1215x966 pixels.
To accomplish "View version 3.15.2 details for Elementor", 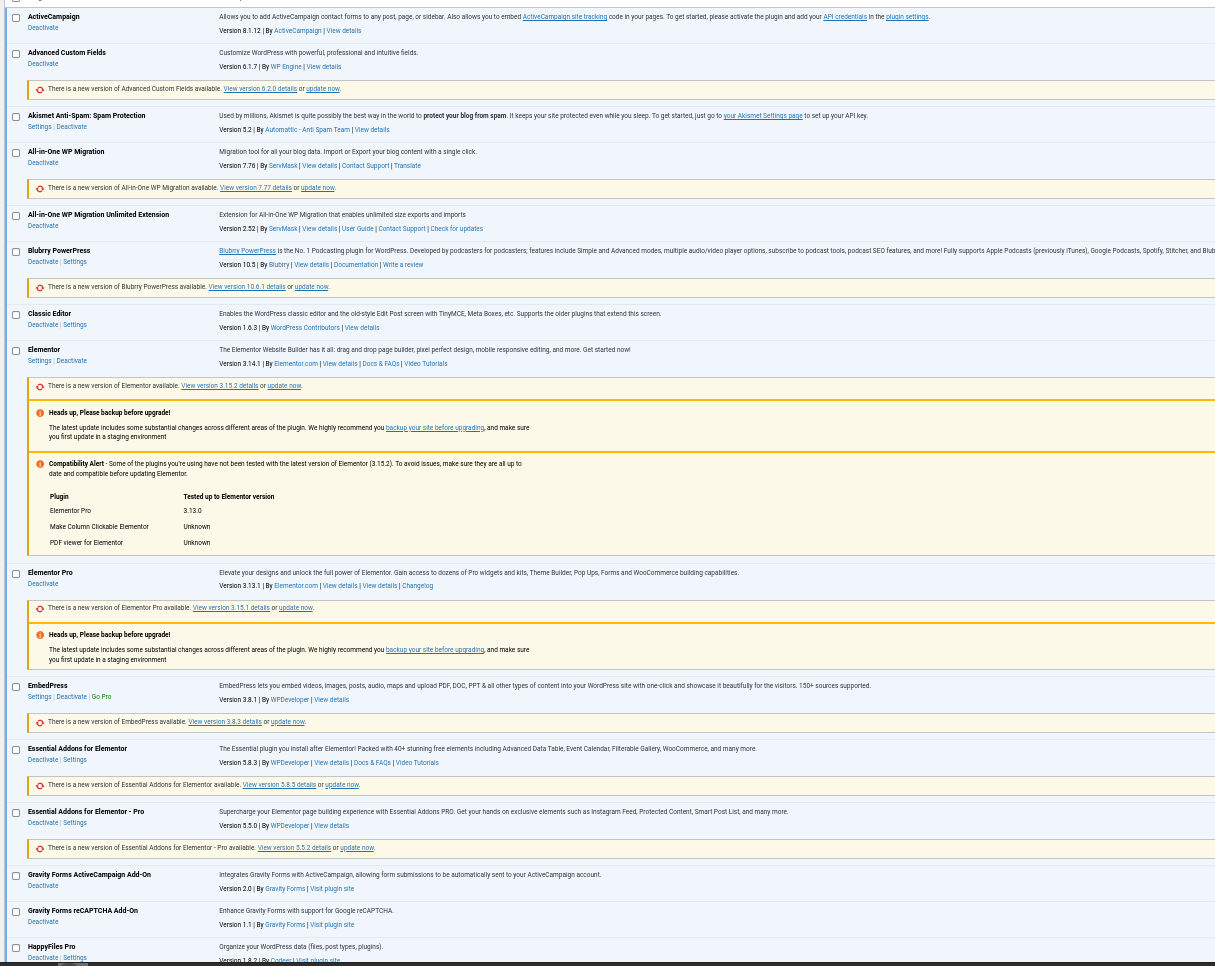I will [x=219, y=386].
